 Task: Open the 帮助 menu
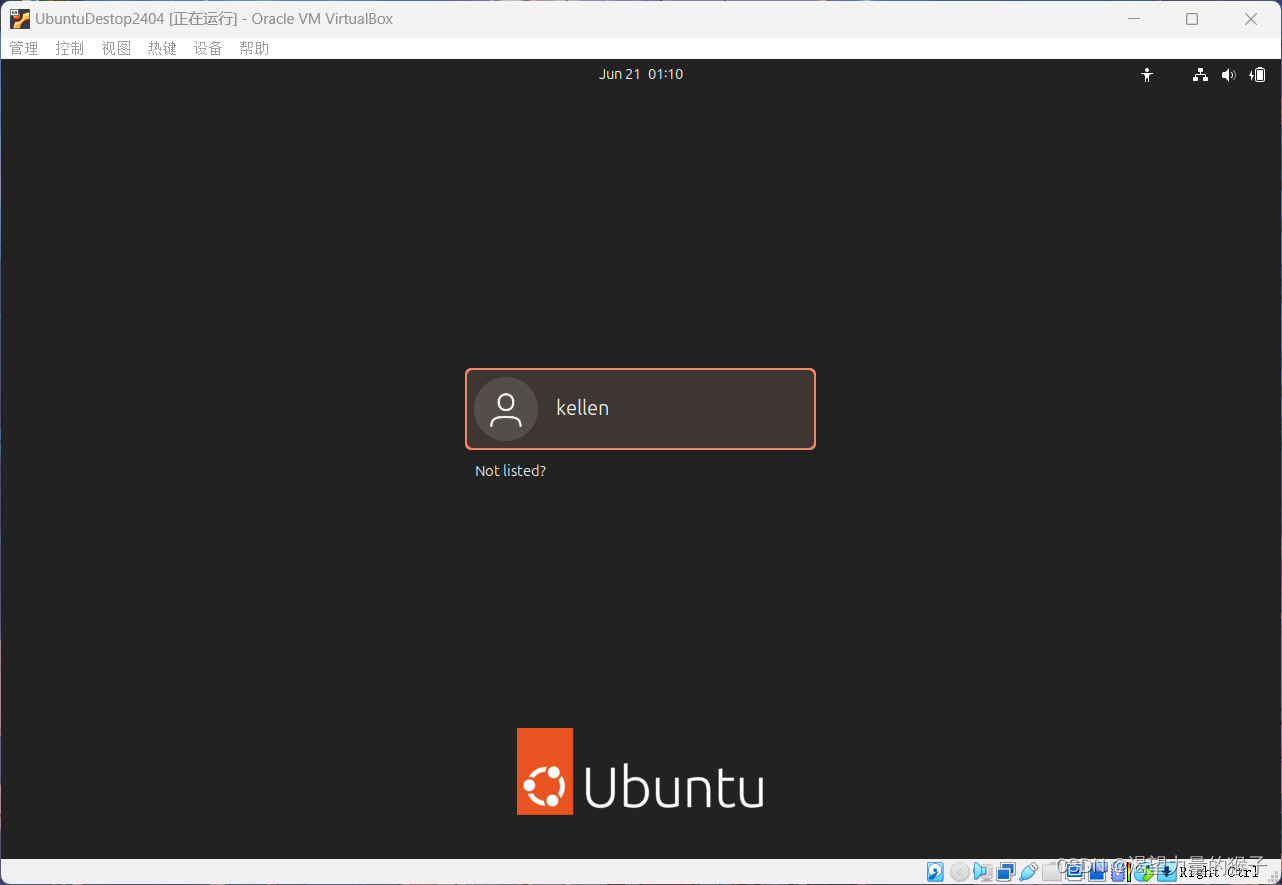(254, 48)
